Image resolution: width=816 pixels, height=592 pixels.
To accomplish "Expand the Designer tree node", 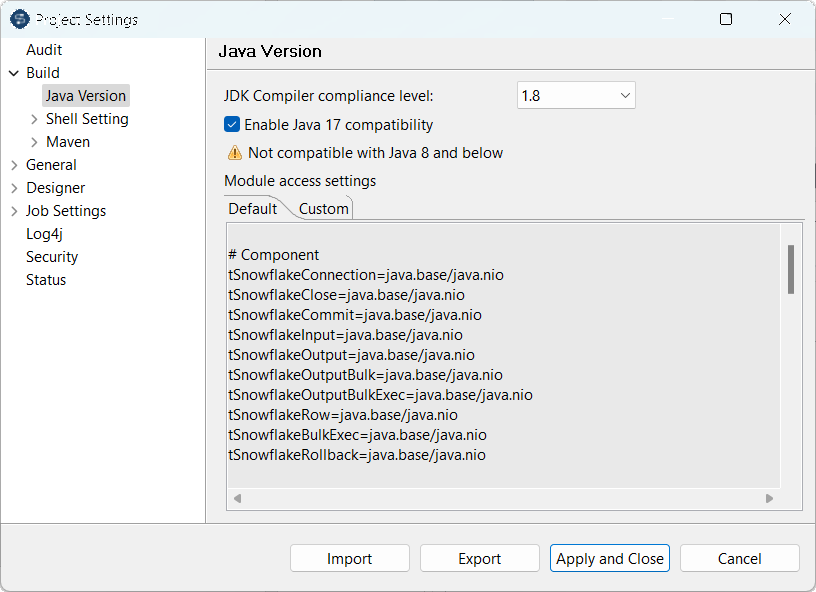I will click(x=14, y=188).
